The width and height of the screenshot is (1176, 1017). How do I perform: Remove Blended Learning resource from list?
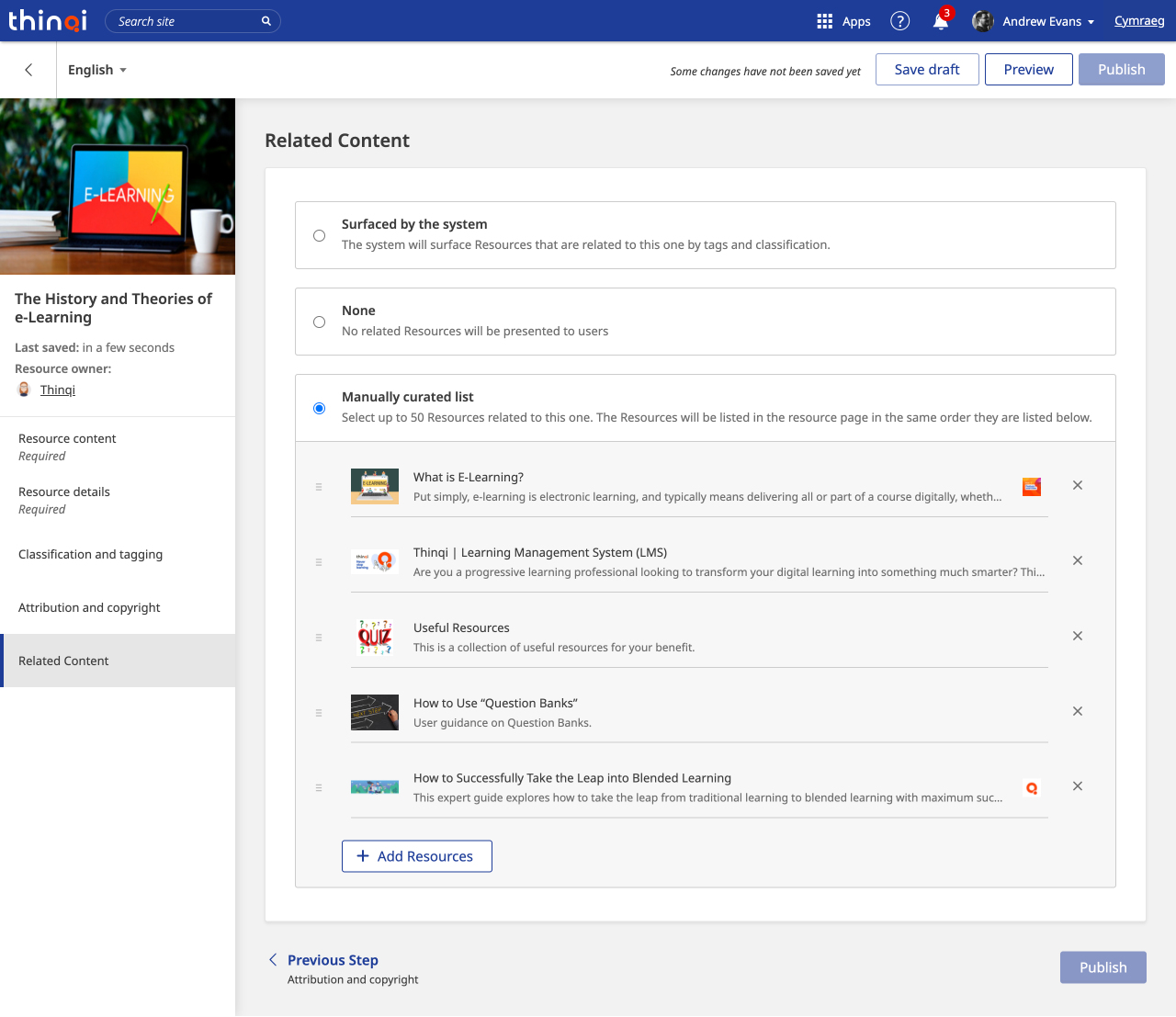click(x=1078, y=786)
